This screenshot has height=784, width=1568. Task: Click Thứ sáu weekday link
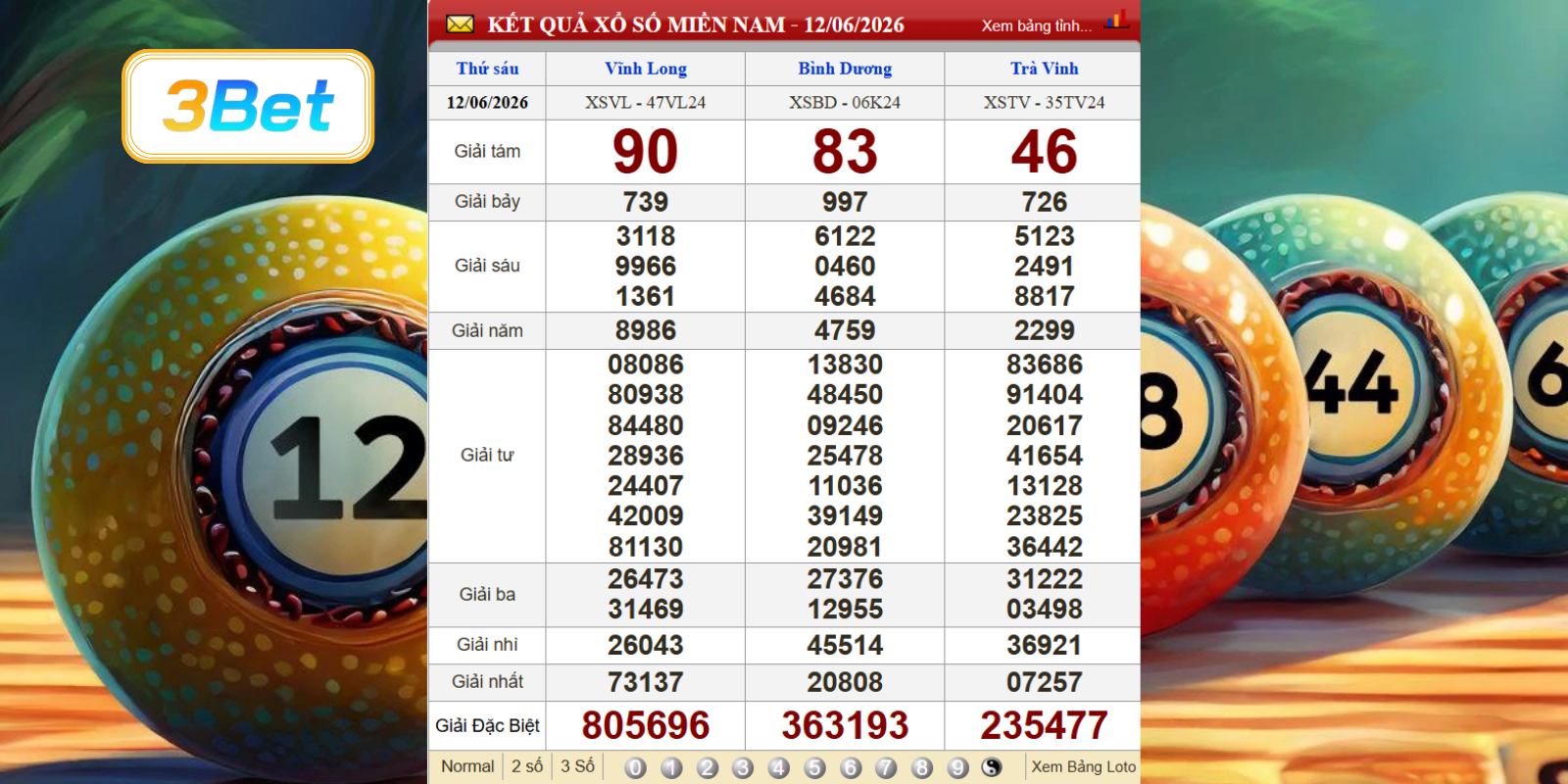(x=487, y=69)
